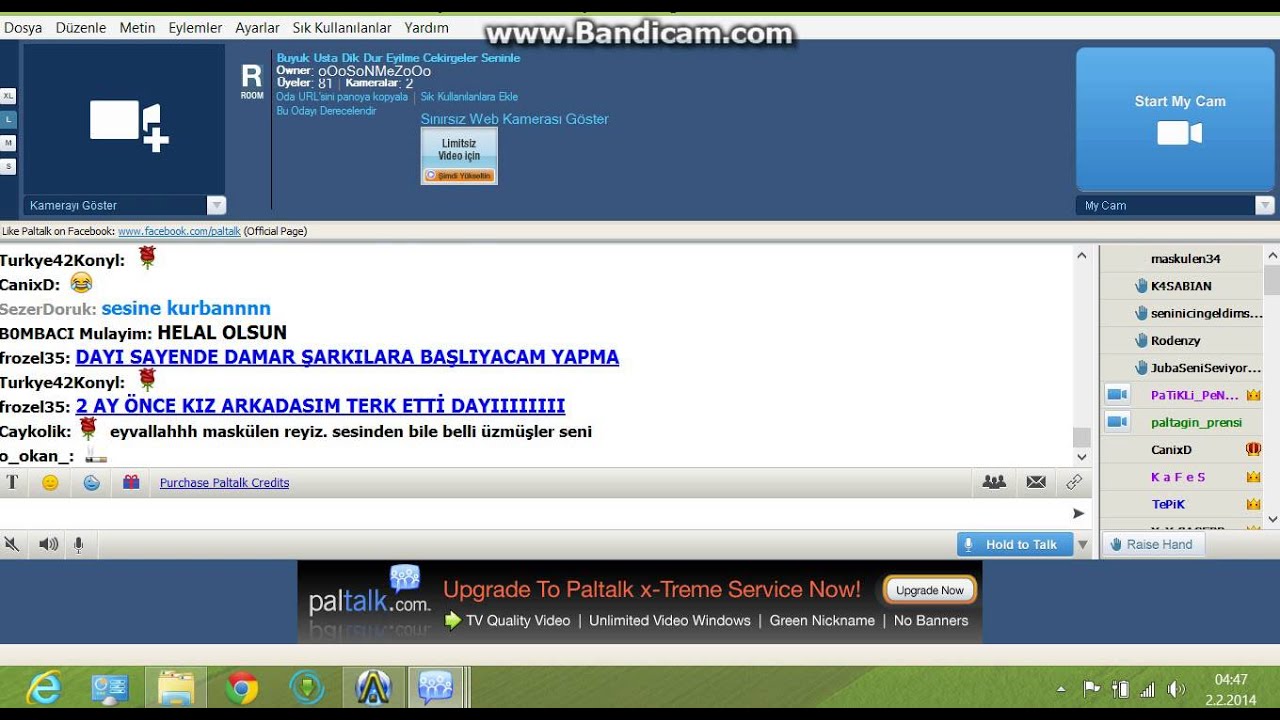Expand the My Cam dropdown
This screenshot has width=1280, height=720.
(1265, 205)
